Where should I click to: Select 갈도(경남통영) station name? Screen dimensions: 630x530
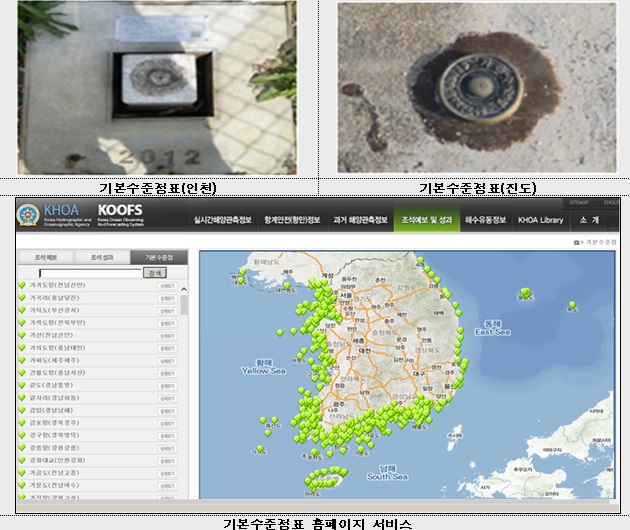click(x=51, y=385)
